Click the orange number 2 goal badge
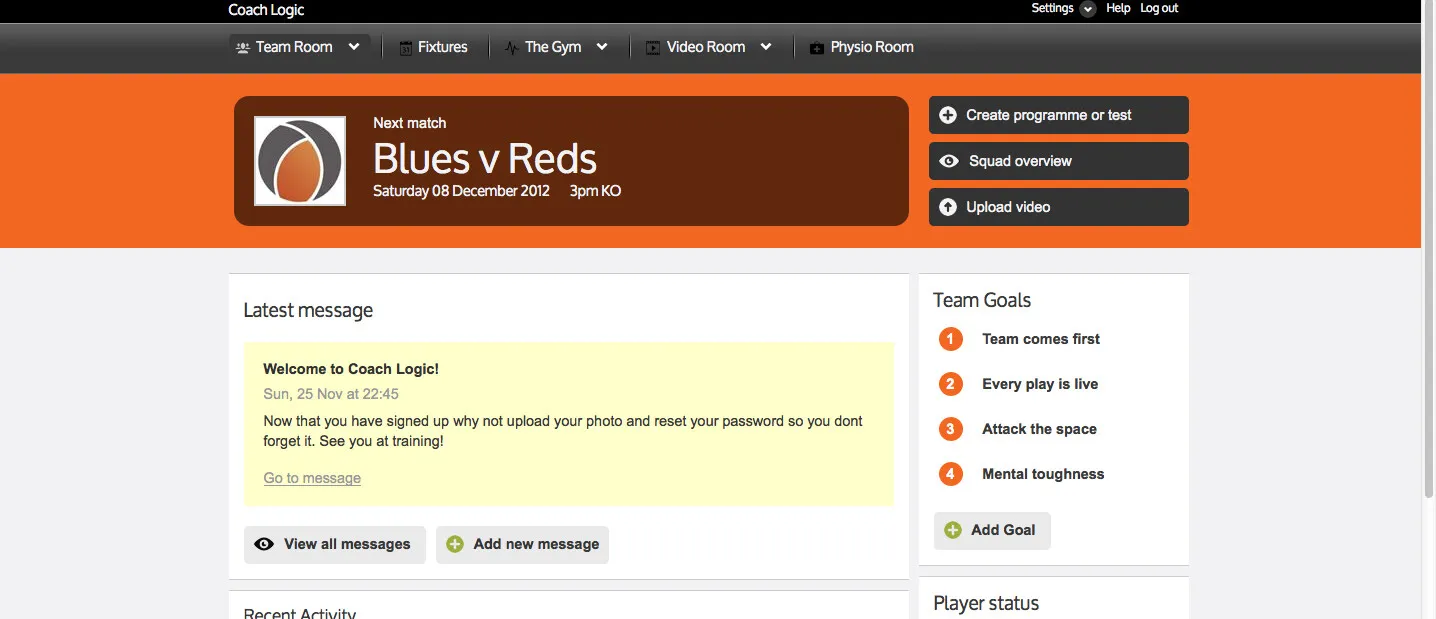 951,384
